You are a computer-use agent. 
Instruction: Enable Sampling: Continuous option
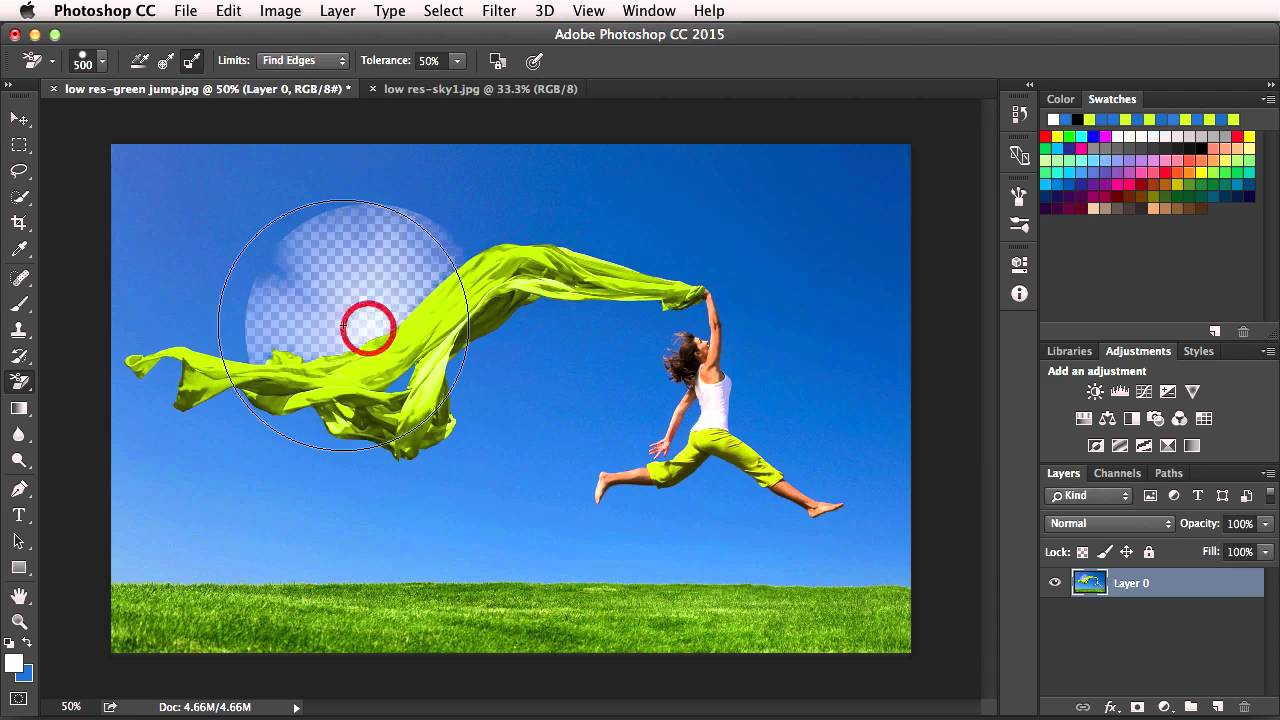[140, 61]
